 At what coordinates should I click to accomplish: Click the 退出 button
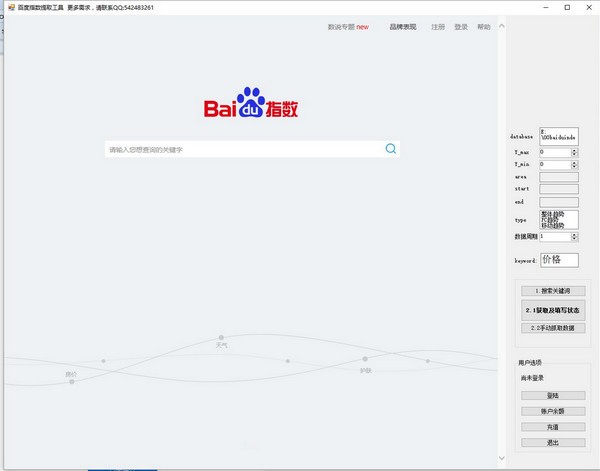[553, 443]
